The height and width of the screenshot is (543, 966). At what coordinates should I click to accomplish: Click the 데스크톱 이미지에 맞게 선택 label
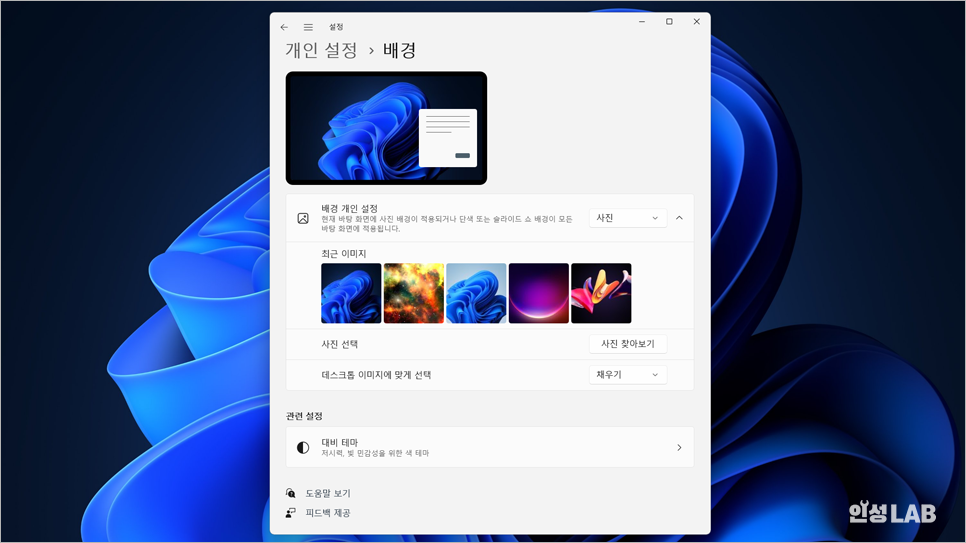(376, 375)
